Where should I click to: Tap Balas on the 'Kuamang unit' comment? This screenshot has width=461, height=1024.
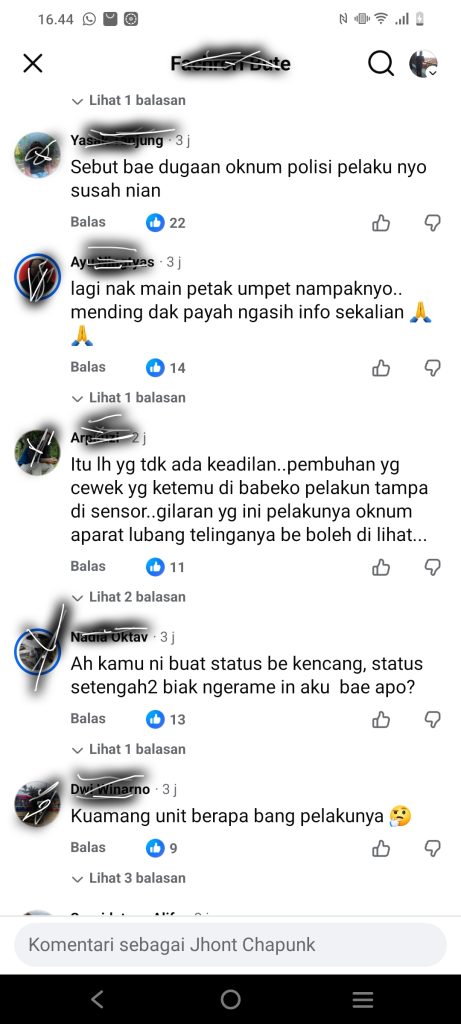click(x=88, y=847)
